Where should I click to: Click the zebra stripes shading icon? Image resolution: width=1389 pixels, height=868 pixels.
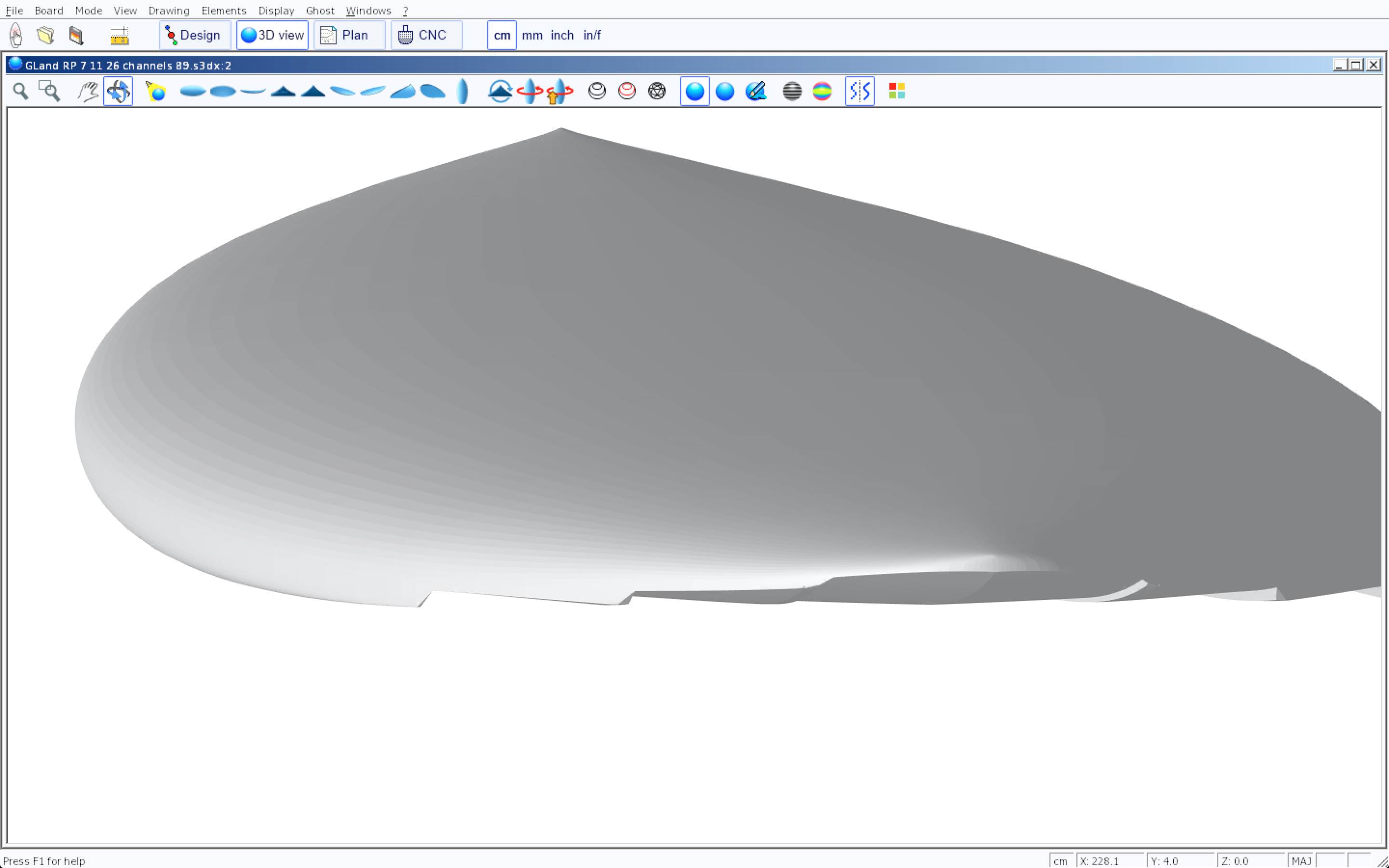coord(792,91)
